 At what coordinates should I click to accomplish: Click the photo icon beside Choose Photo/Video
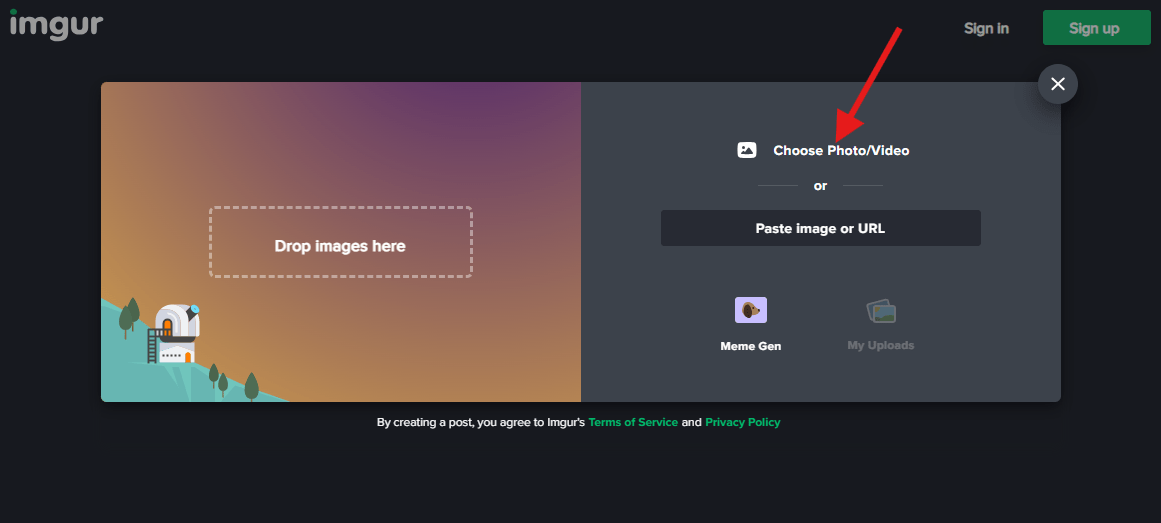[x=747, y=150]
